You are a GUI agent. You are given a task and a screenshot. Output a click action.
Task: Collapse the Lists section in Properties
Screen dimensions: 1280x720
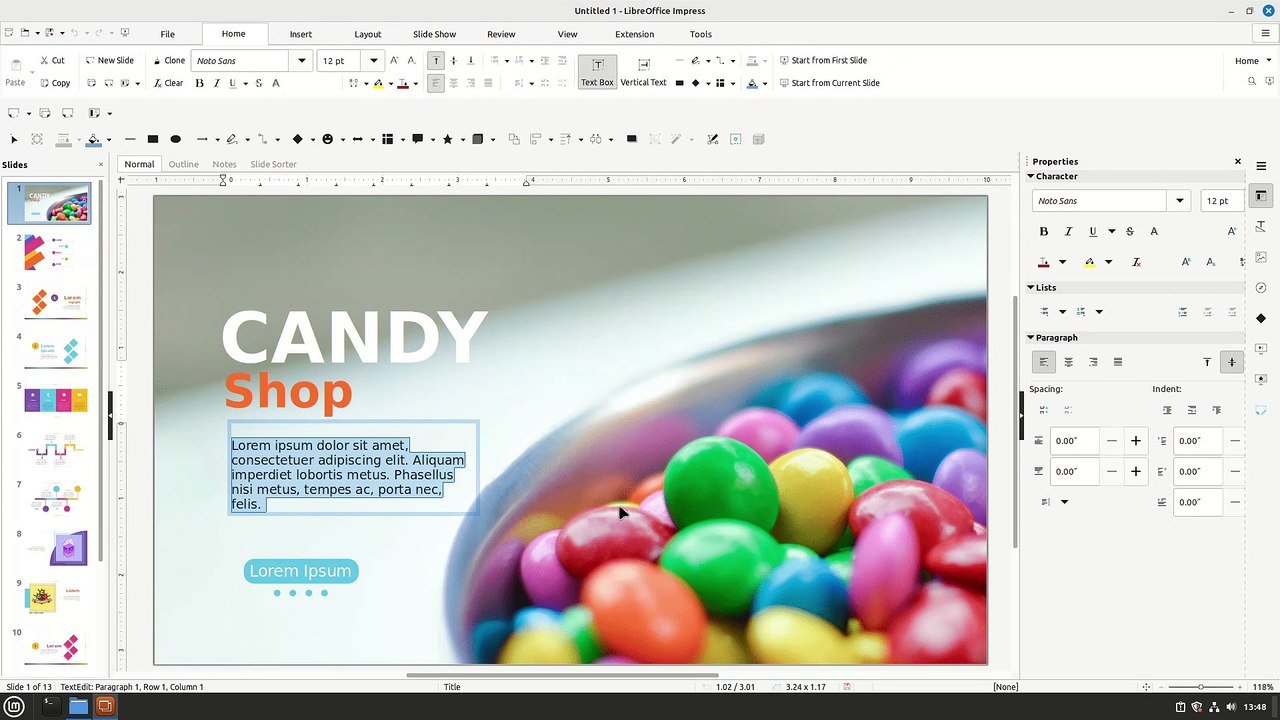1031,287
